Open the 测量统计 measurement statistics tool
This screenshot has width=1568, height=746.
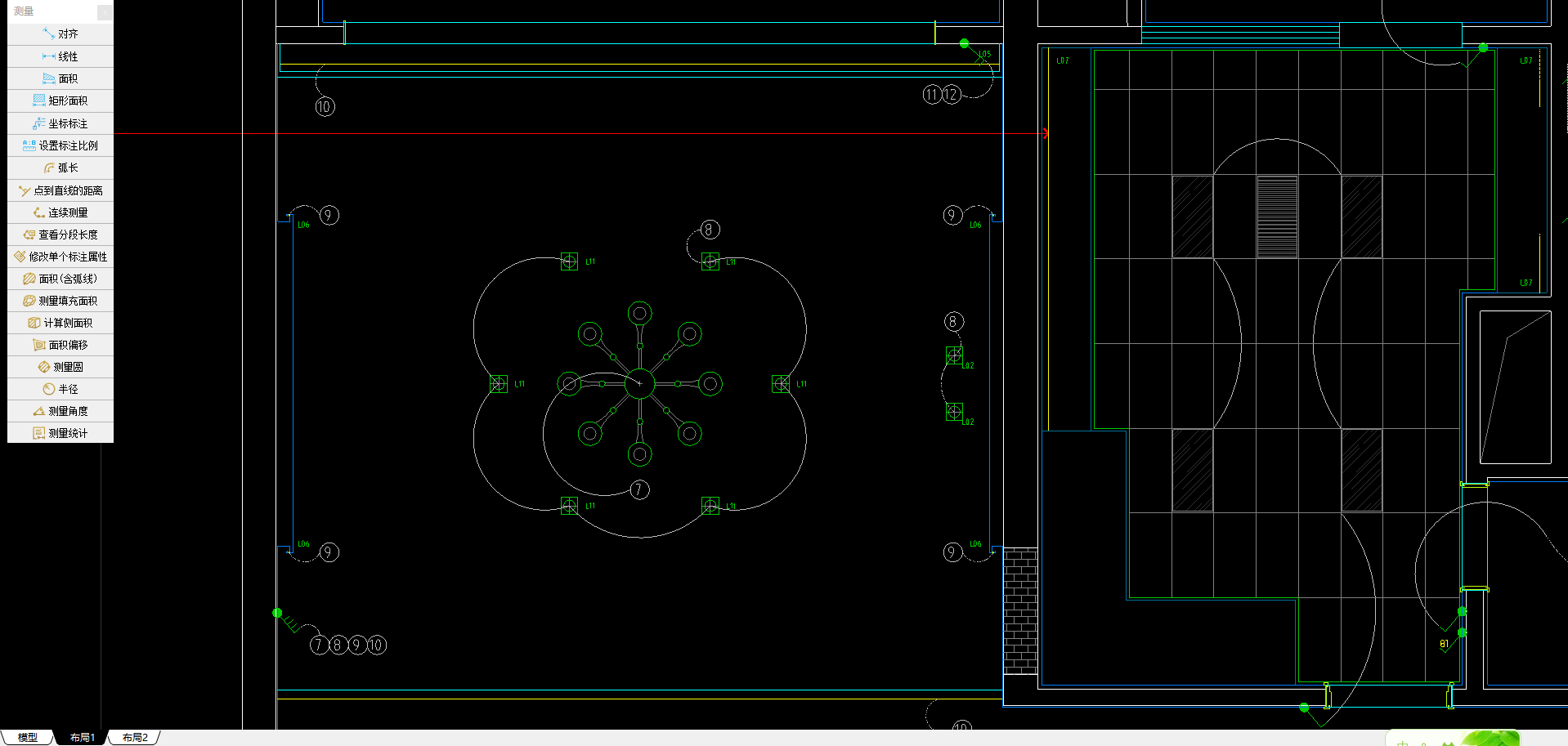pos(60,433)
